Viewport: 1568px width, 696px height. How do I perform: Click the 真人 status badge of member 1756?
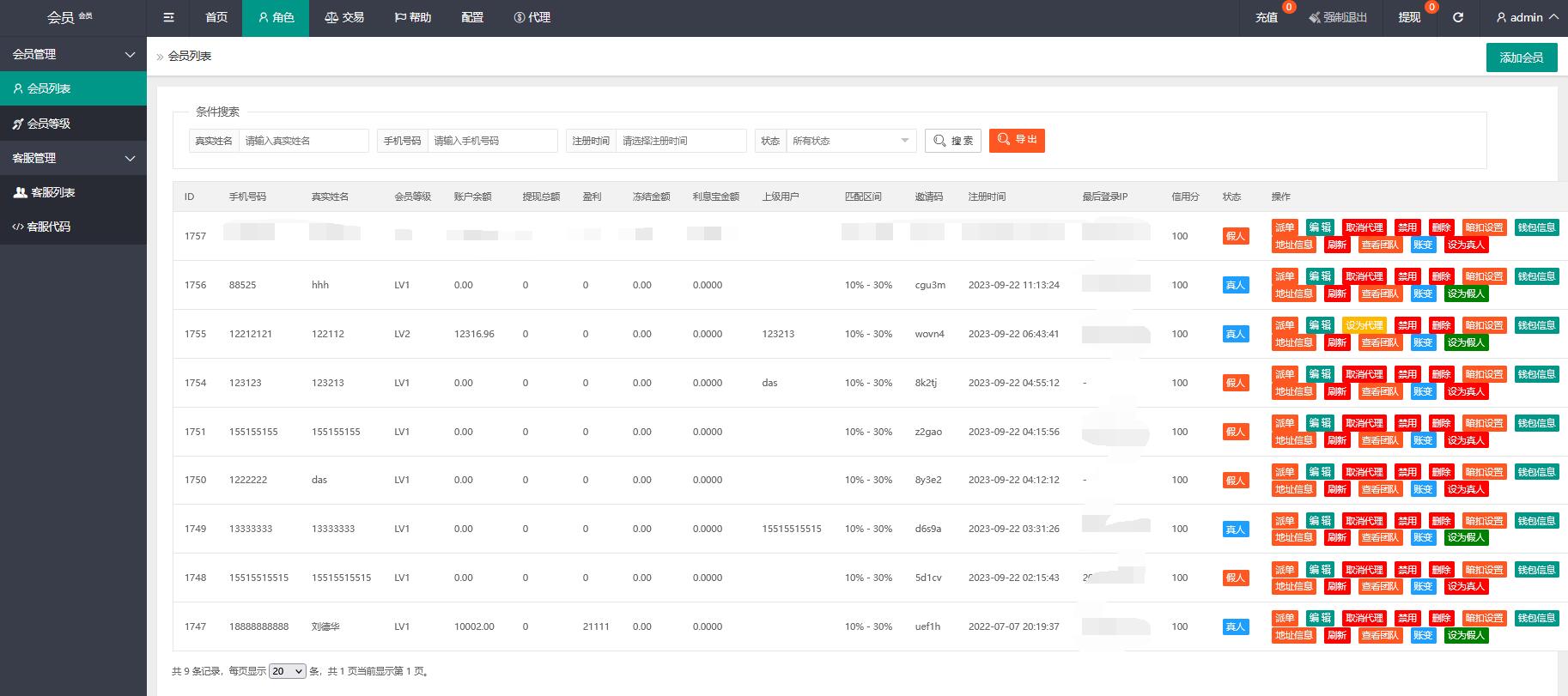pos(1236,285)
